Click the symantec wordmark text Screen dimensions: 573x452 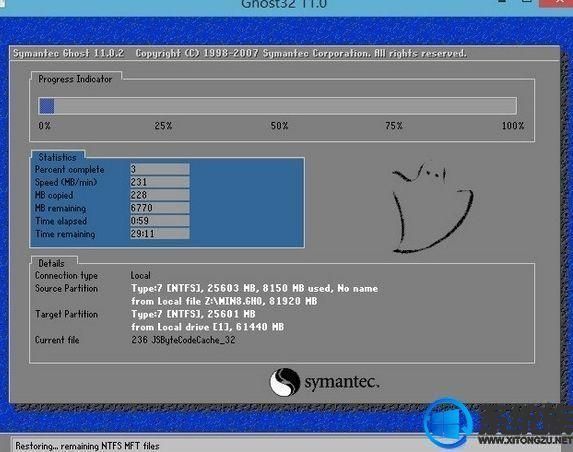coord(342,382)
